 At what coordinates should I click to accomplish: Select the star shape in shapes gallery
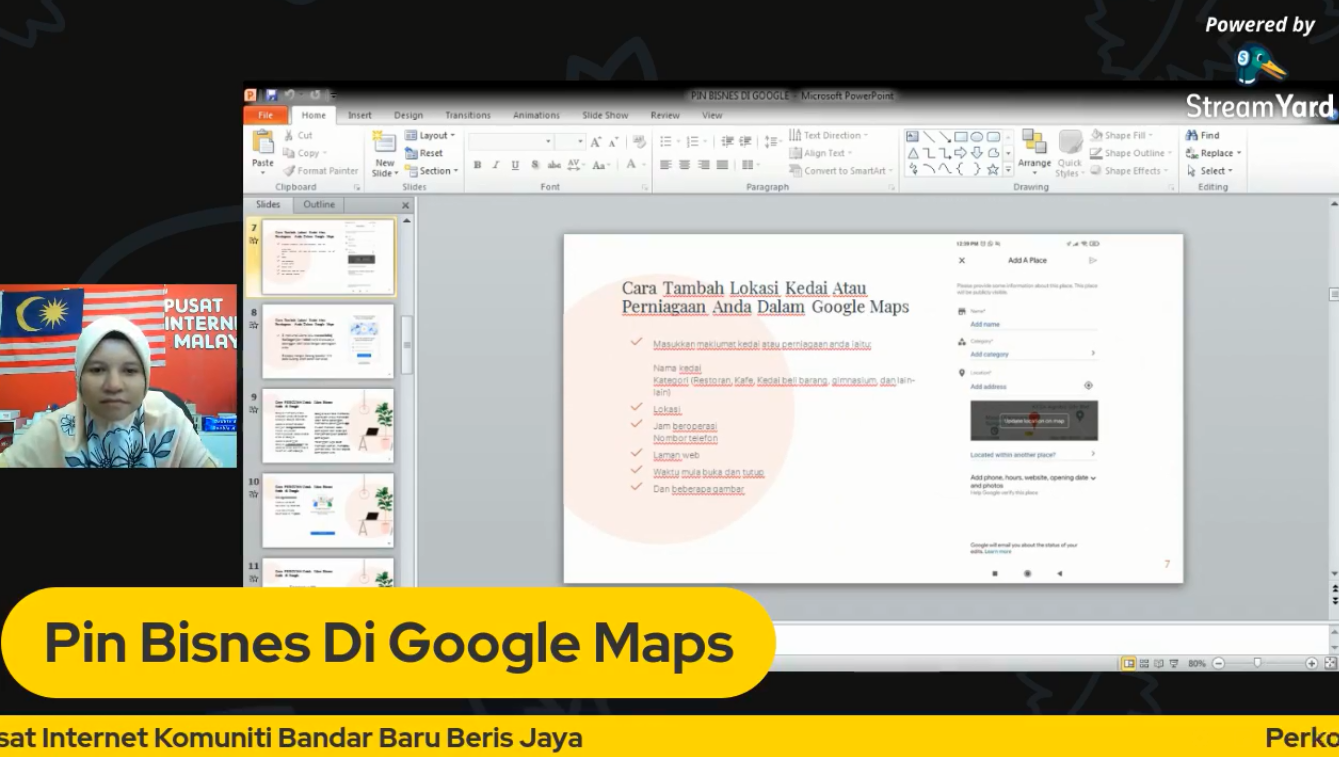coord(993,169)
